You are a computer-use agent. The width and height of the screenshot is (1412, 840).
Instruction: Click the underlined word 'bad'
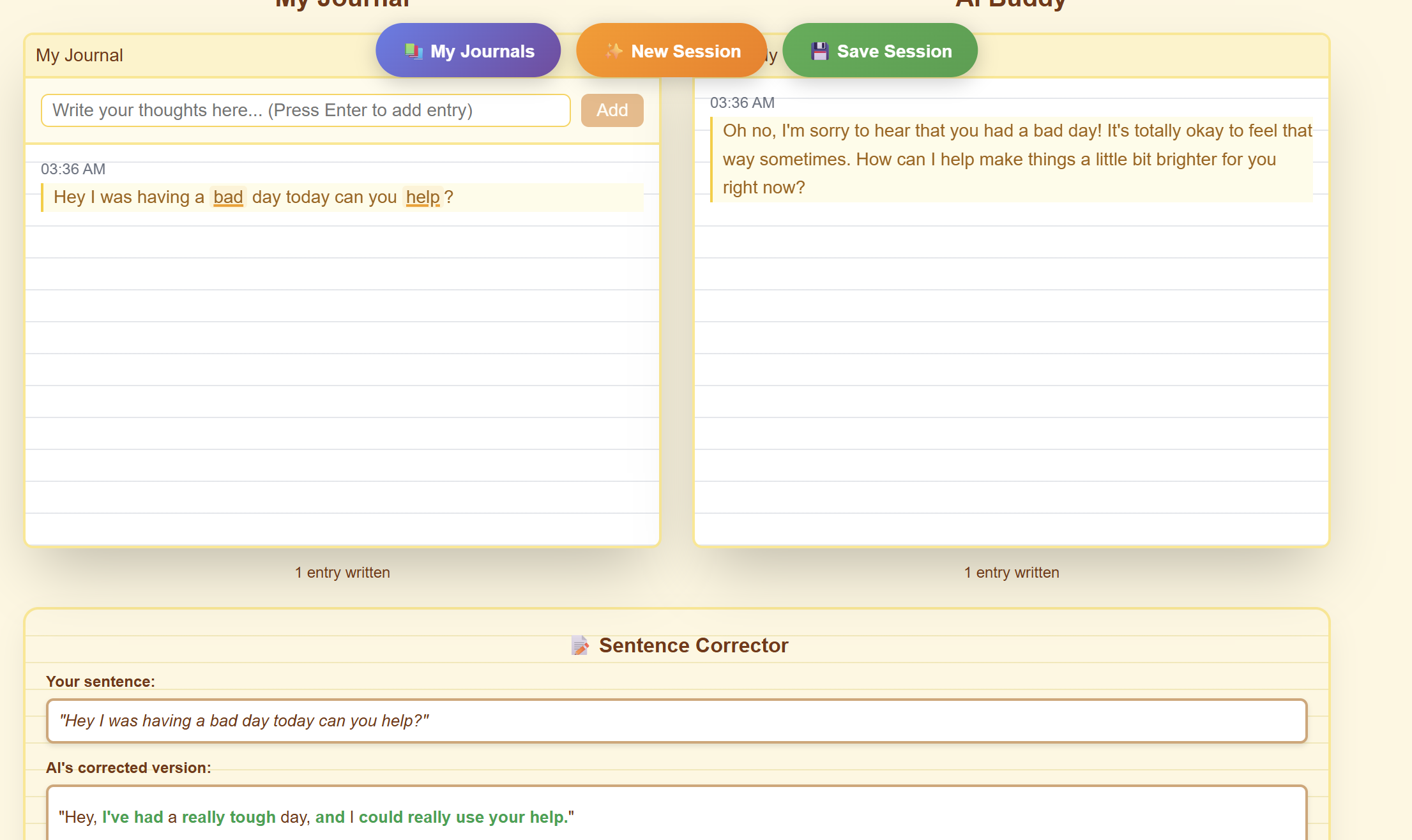tap(228, 197)
